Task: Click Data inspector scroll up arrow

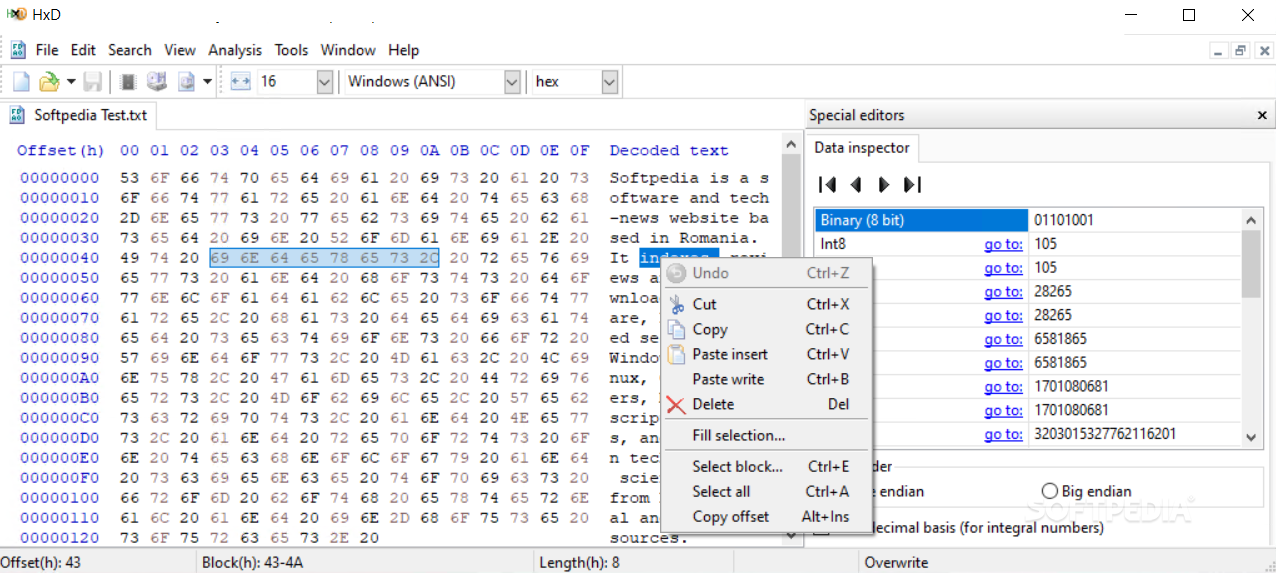Action: tap(1251, 218)
